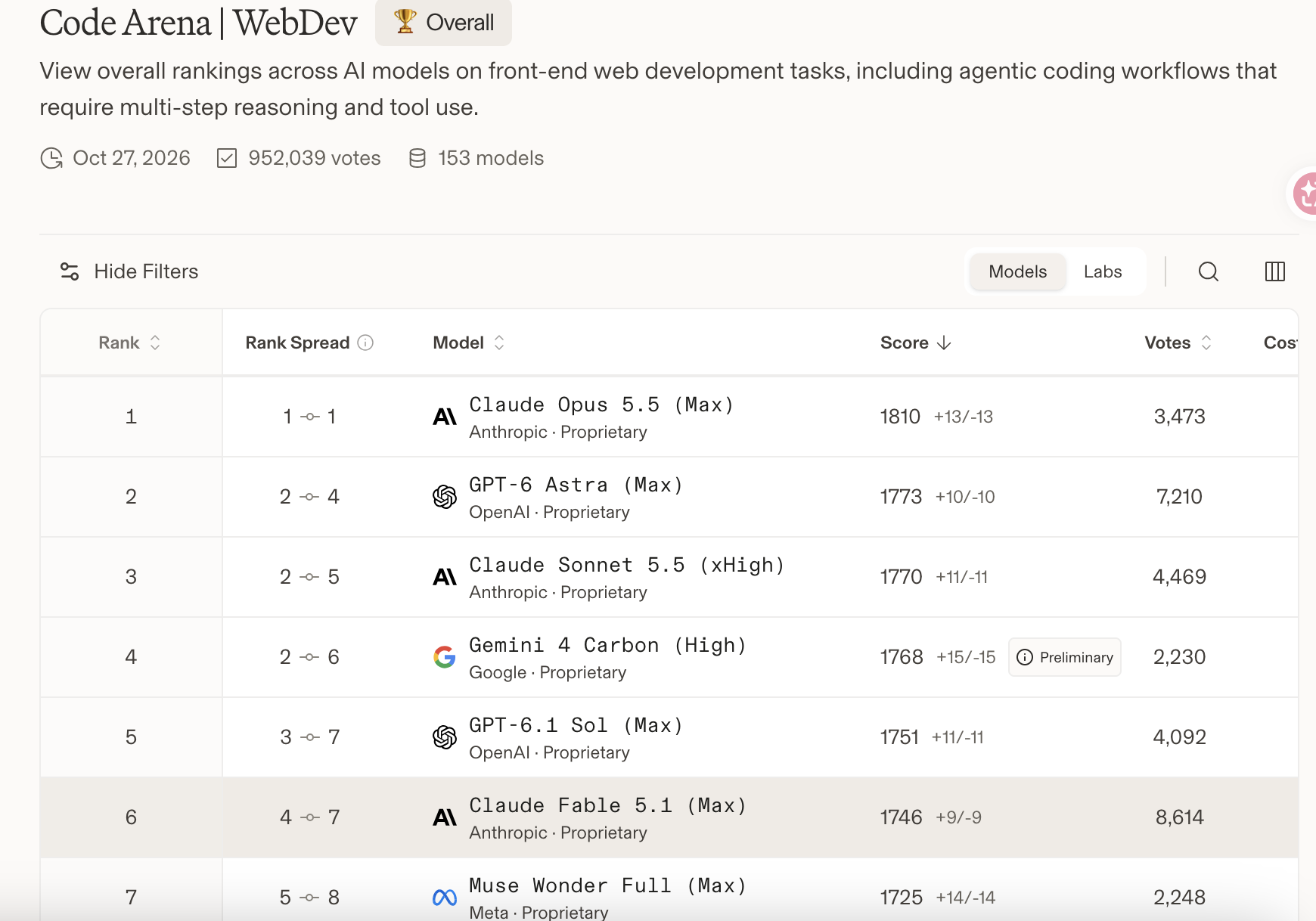Click the Hide Filters button

pyautogui.click(x=129, y=271)
